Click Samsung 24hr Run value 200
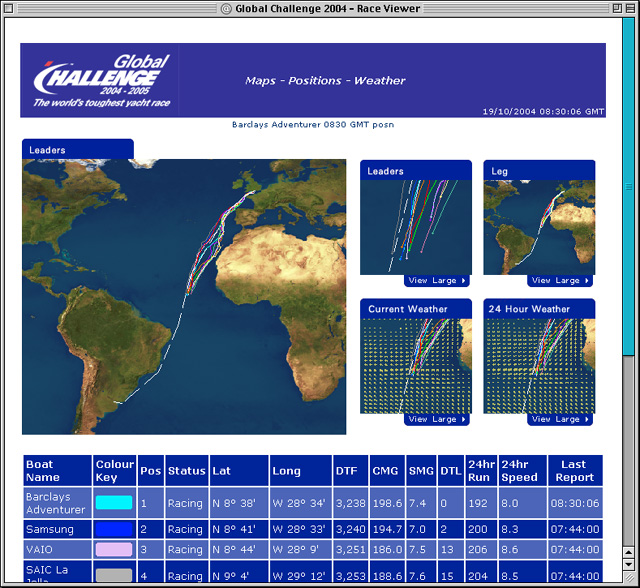The height and width of the screenshot is (588, 640). (x=478, y=530)
